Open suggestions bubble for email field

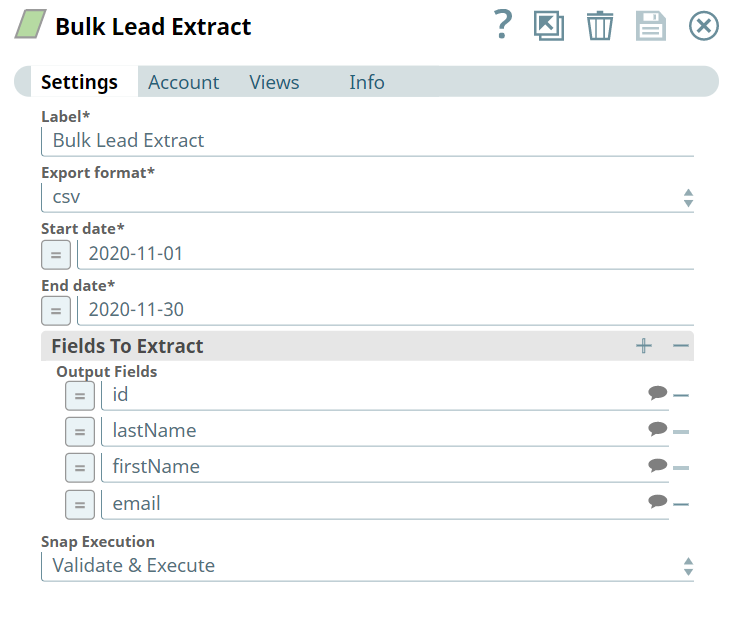click(657, 502)
